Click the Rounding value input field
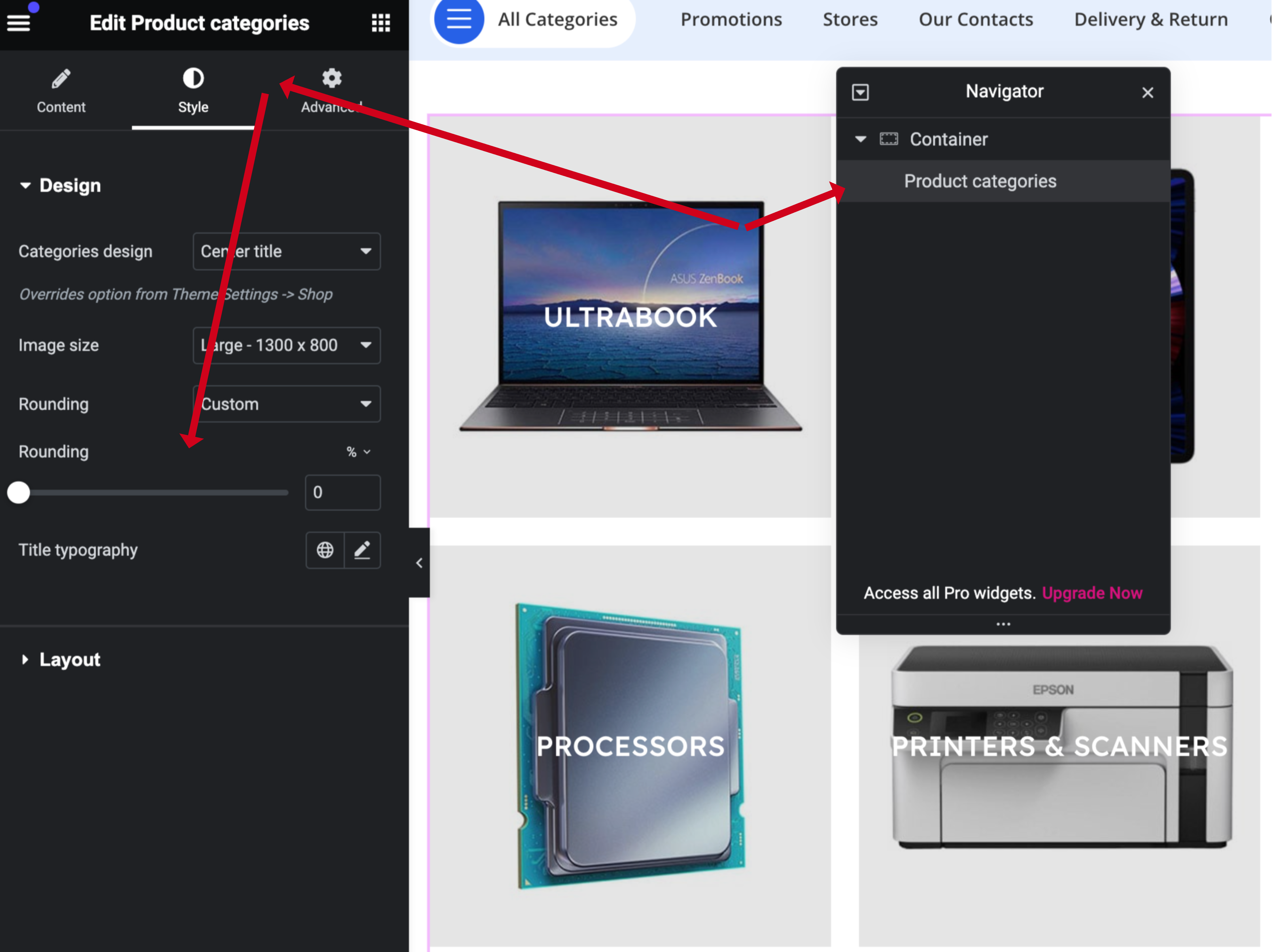 [x=343, y=492]
